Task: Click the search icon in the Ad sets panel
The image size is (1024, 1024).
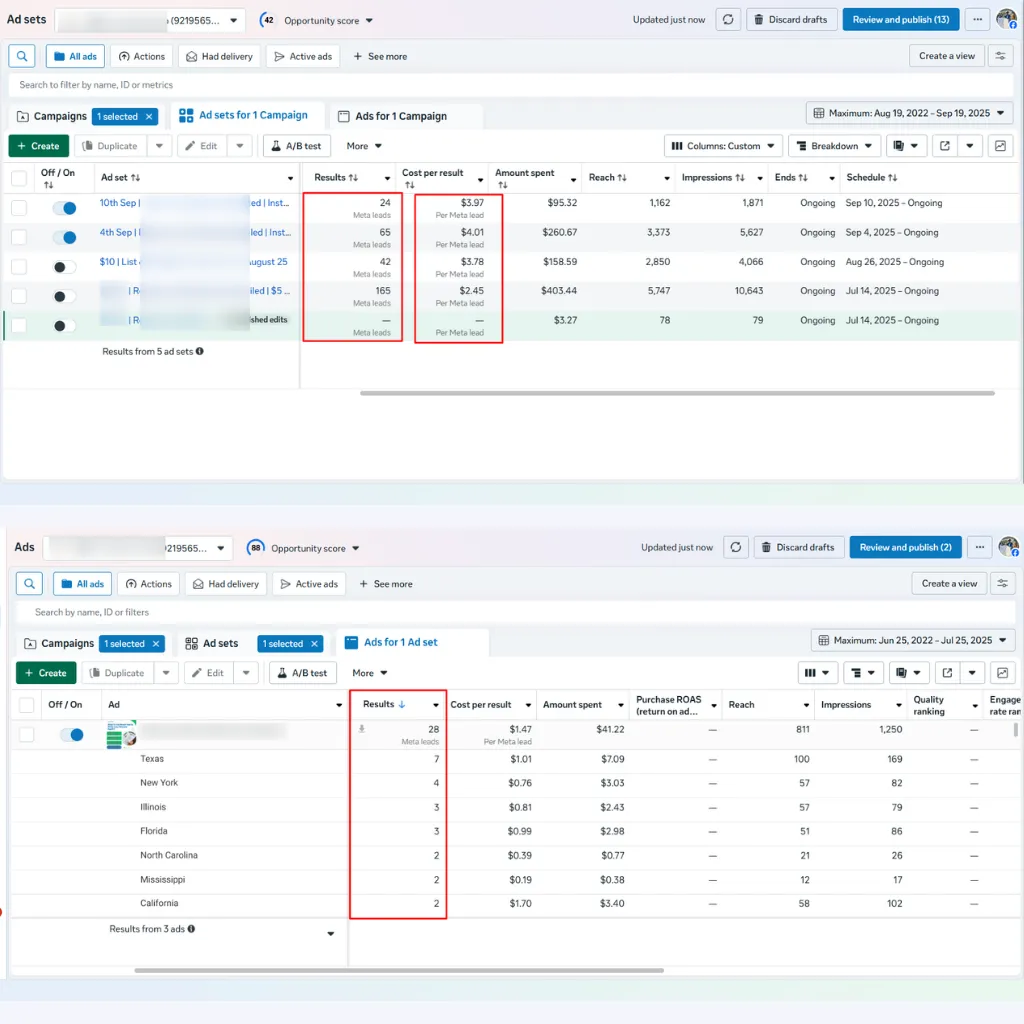Action: tap(22, 56)
